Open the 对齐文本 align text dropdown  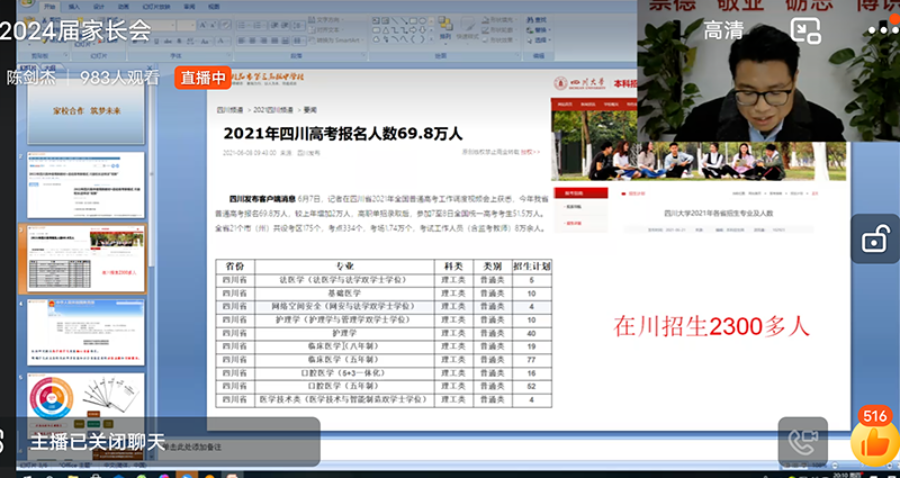tap(327, 30)
